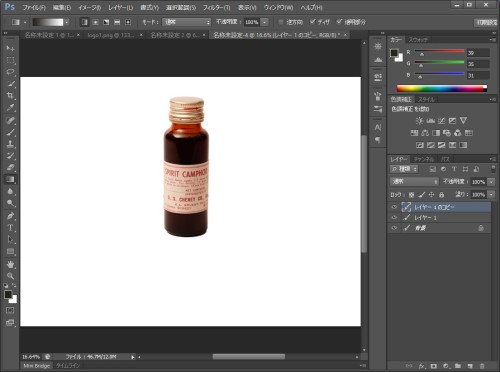Toggle lock transparent pixels icon
Viewport: 500px width, 372px height.
tap(411, 194)
